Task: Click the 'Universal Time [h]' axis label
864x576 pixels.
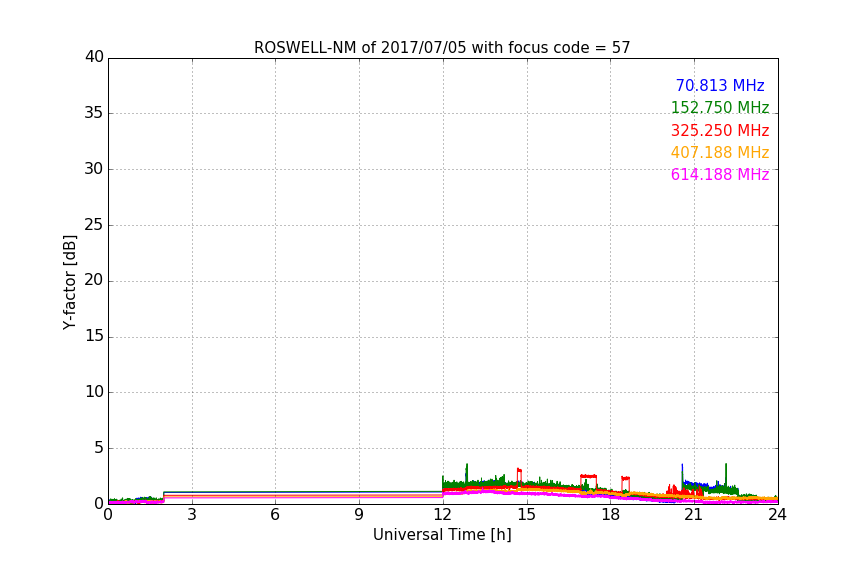Action: tap(442, 535)
